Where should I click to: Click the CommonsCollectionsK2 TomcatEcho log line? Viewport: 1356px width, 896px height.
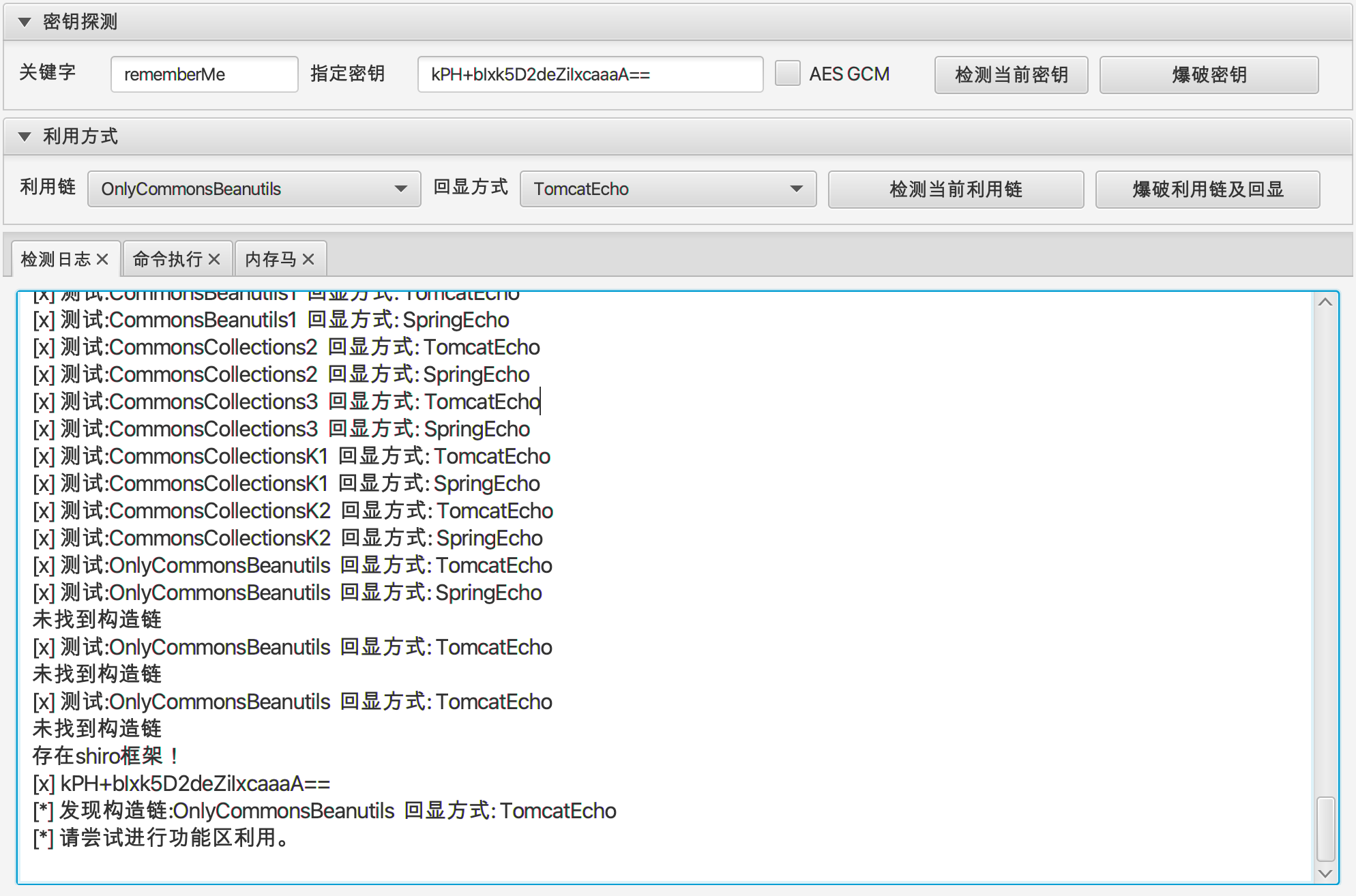(293, 511)
